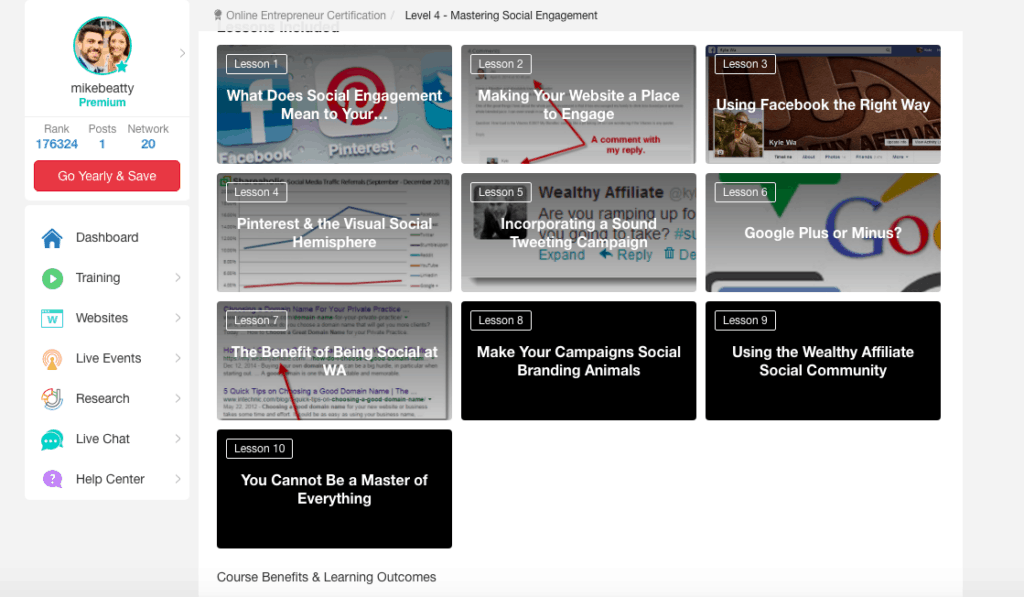
Task: Click the Premium membership label
Action: click(x=103, y=103)
